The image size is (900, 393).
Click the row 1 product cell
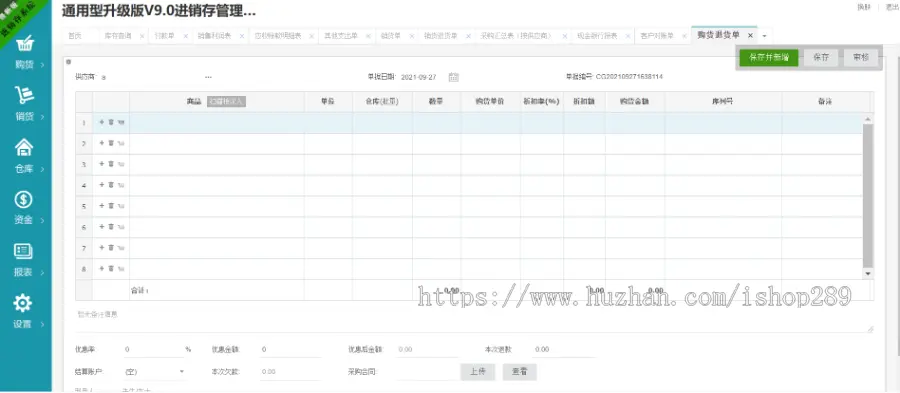[216, 122]
